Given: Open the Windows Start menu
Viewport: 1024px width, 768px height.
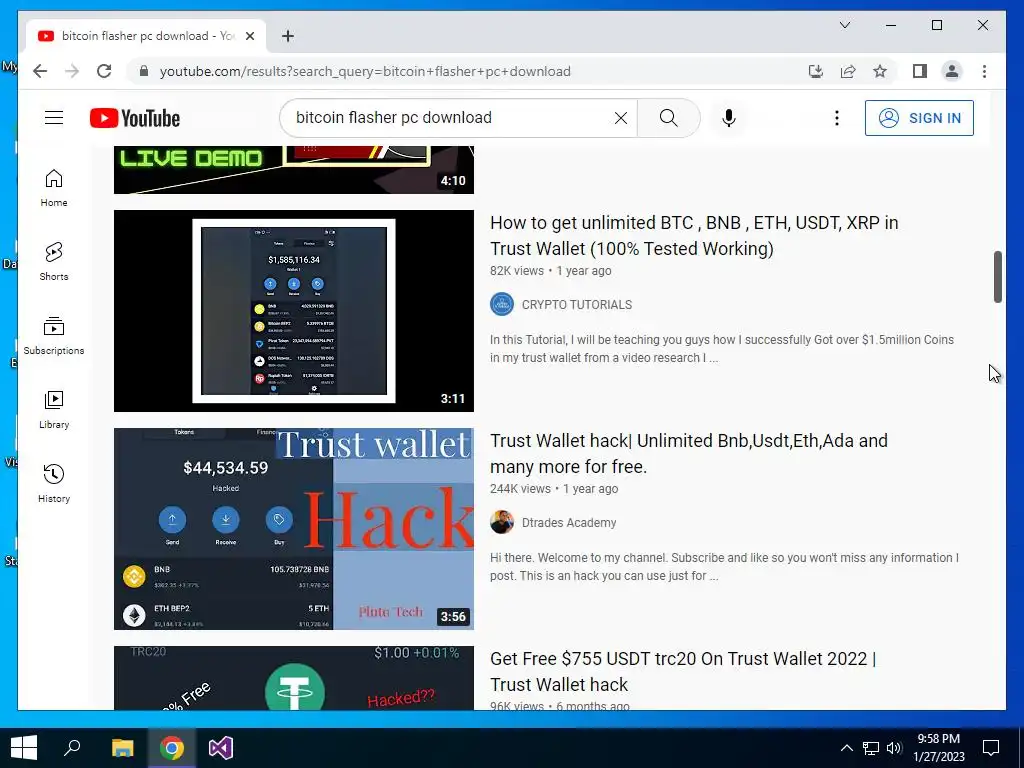Looking at the screenshot, I should (24, 748).
